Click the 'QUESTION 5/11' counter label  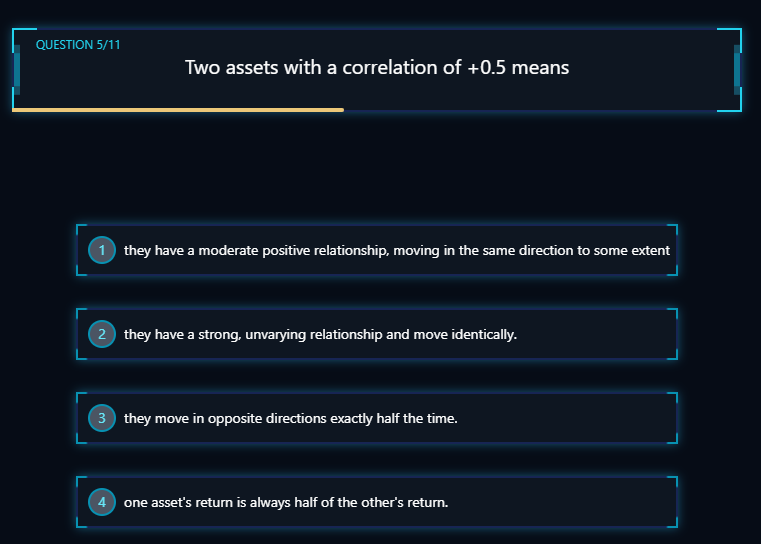78,45
